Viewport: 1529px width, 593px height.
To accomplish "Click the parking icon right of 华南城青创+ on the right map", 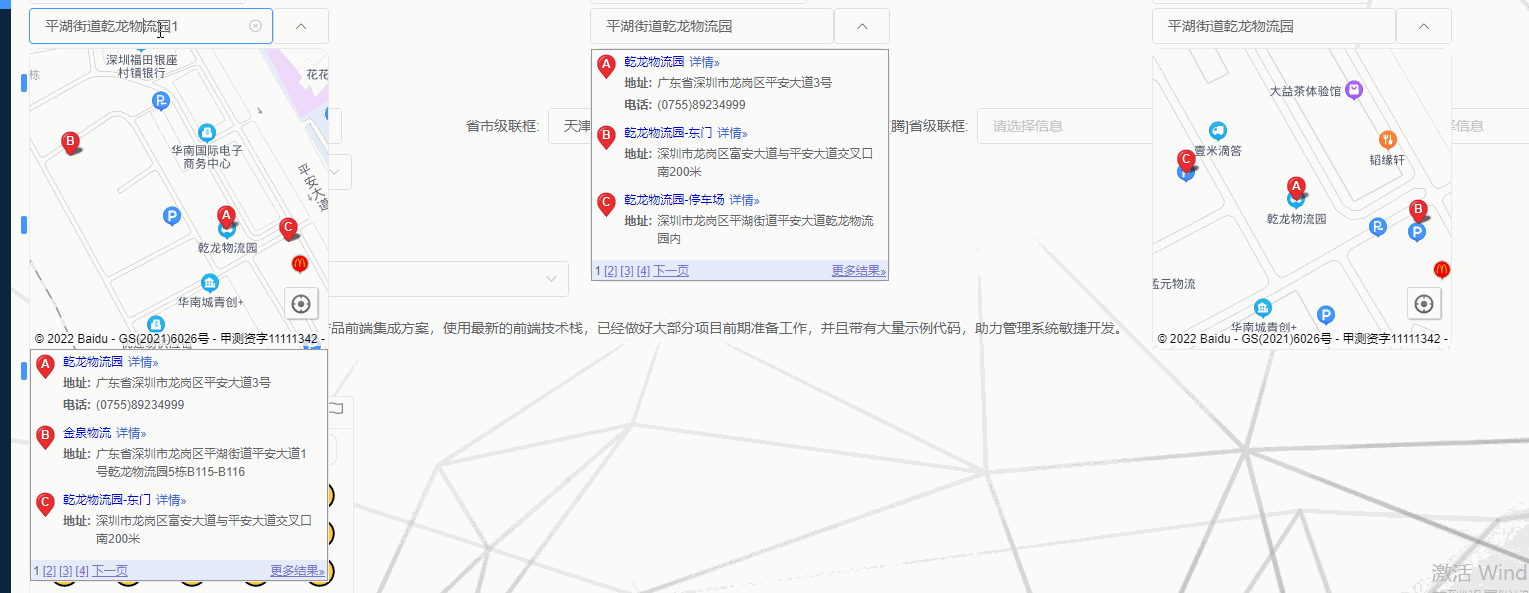I will point(1326,315).
